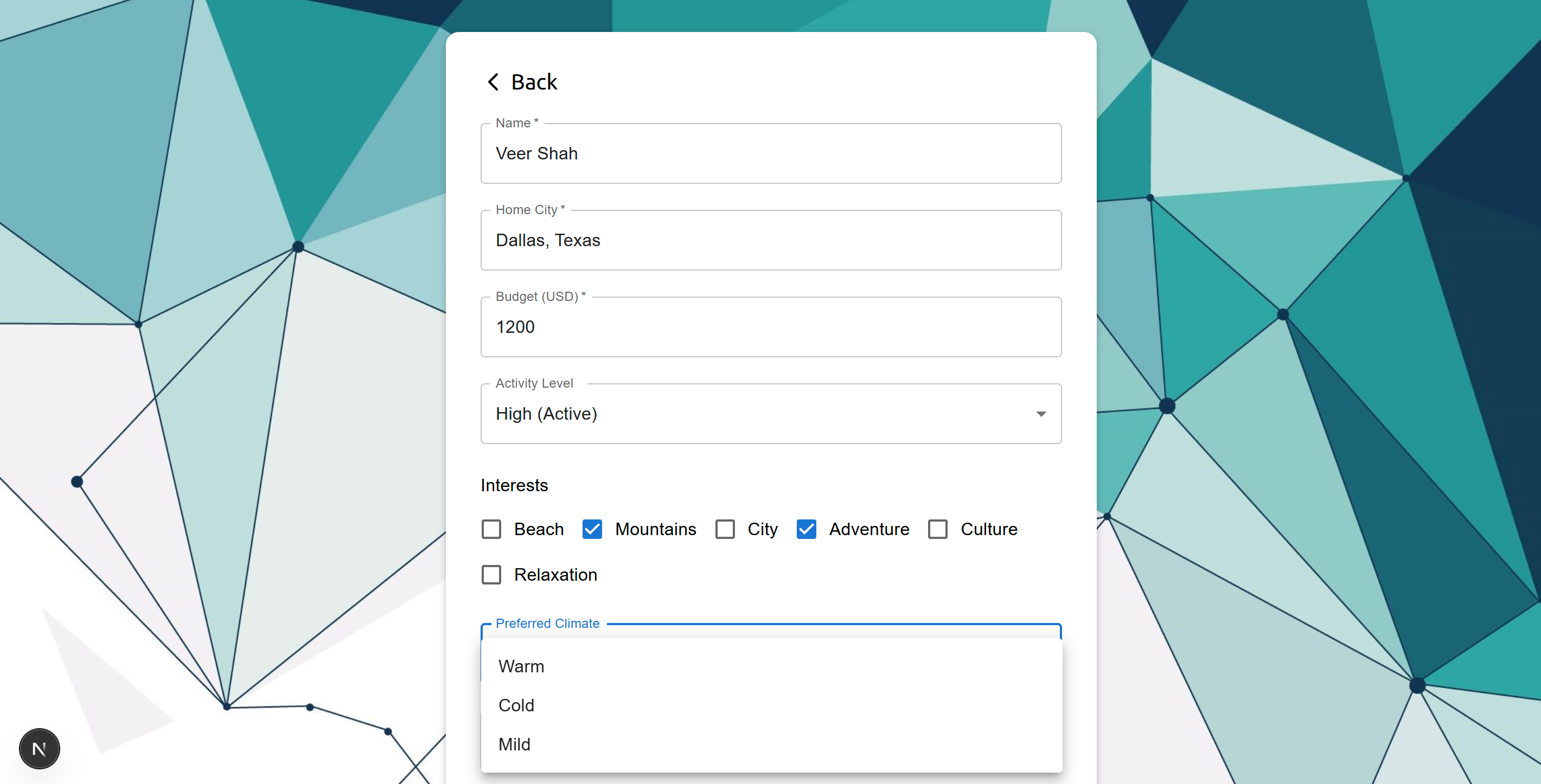Viewport: 1541px width, 784px height.
Task: Select the Relaxation checkbox
Action: [x=491, y=575]
